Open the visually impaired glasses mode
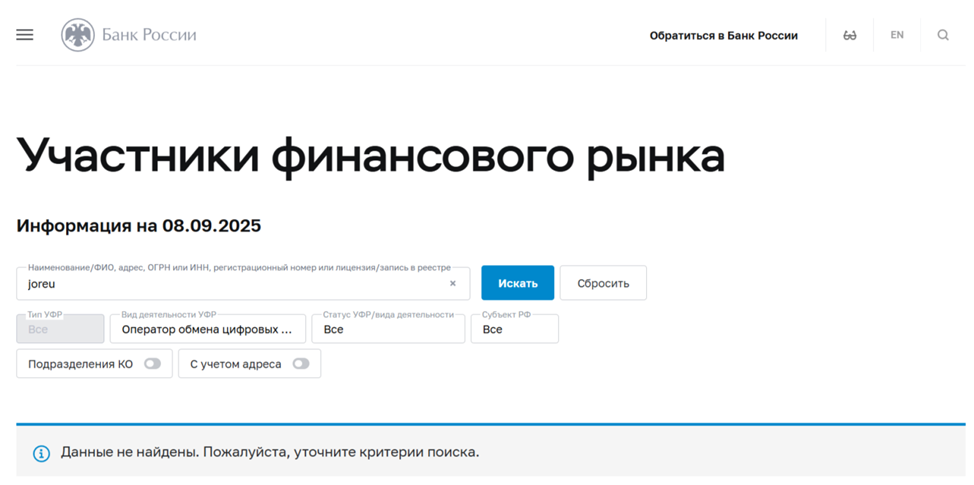This screenshot has height=485, width=974. tap(850, 35)
